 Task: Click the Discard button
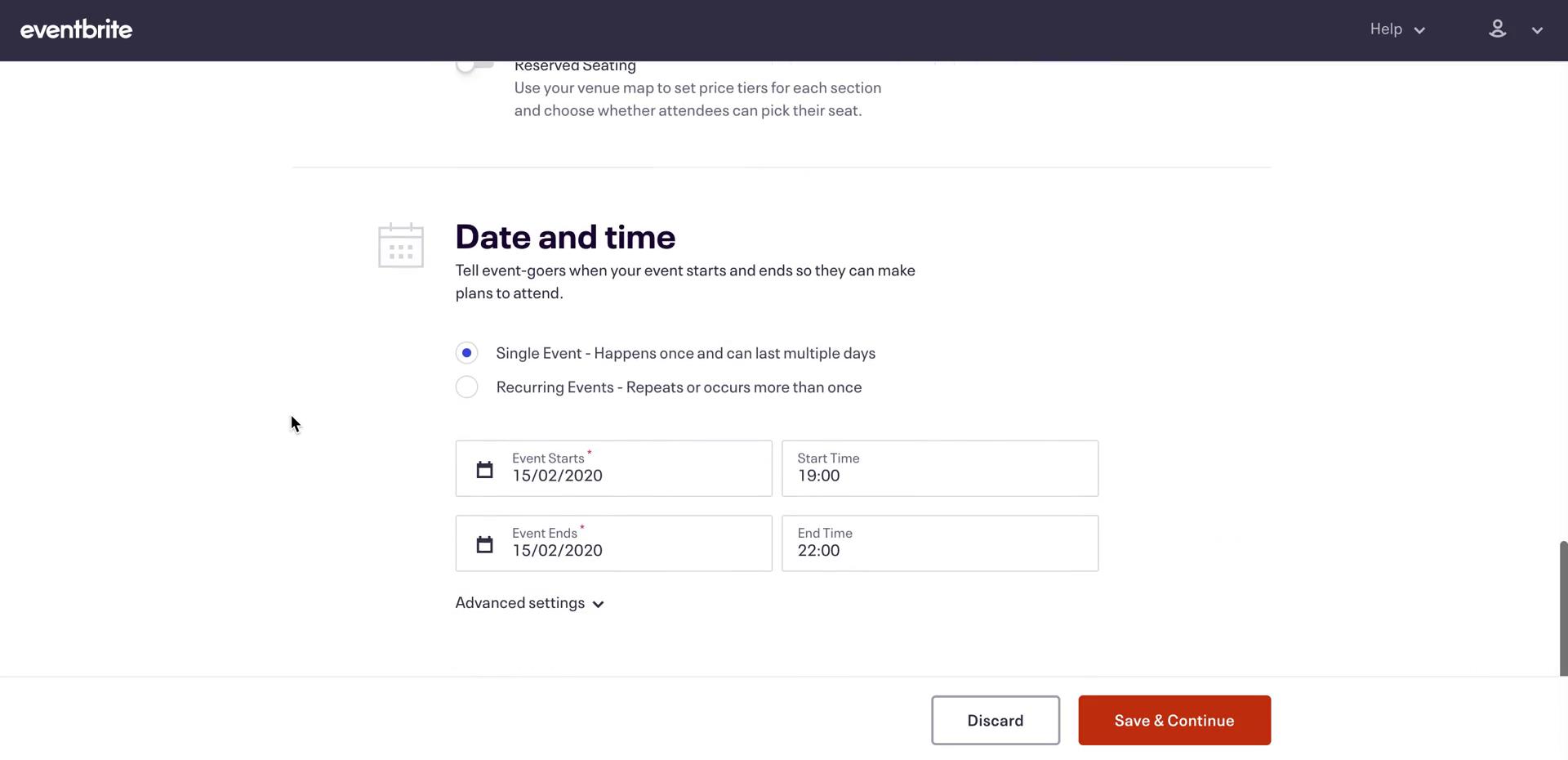click(996, 721)
